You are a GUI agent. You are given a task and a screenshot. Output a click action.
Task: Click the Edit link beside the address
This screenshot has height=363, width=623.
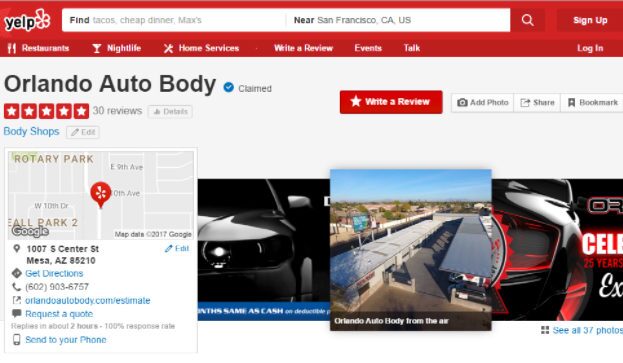pos(177,249)
